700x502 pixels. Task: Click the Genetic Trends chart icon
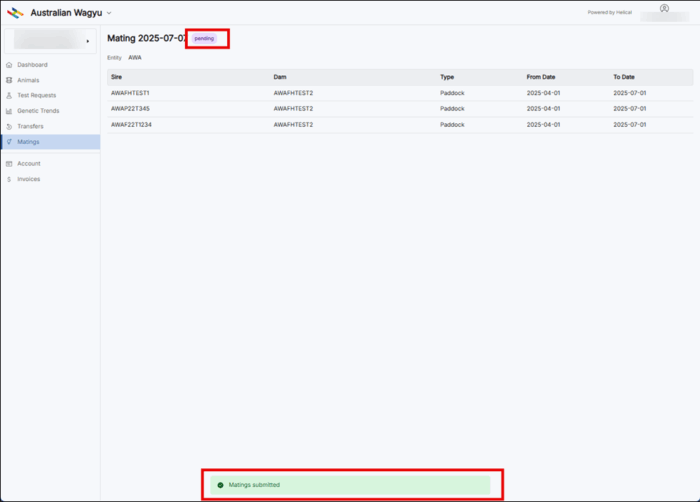[9, 111]
